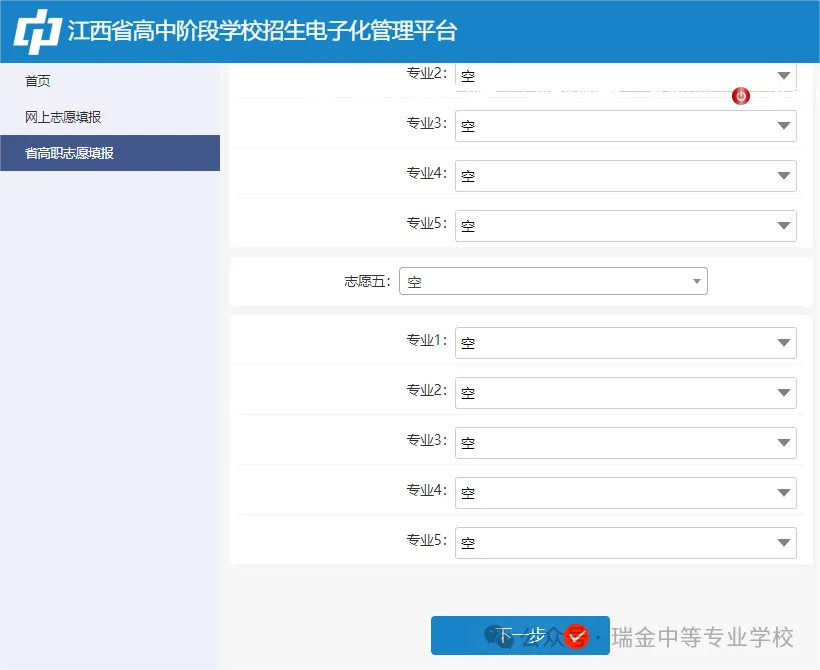The width and height of the screenshot is (820, 670).
Task: Open the topmost 专业2 dropdown above 志愿五
Action: [626, 76]
